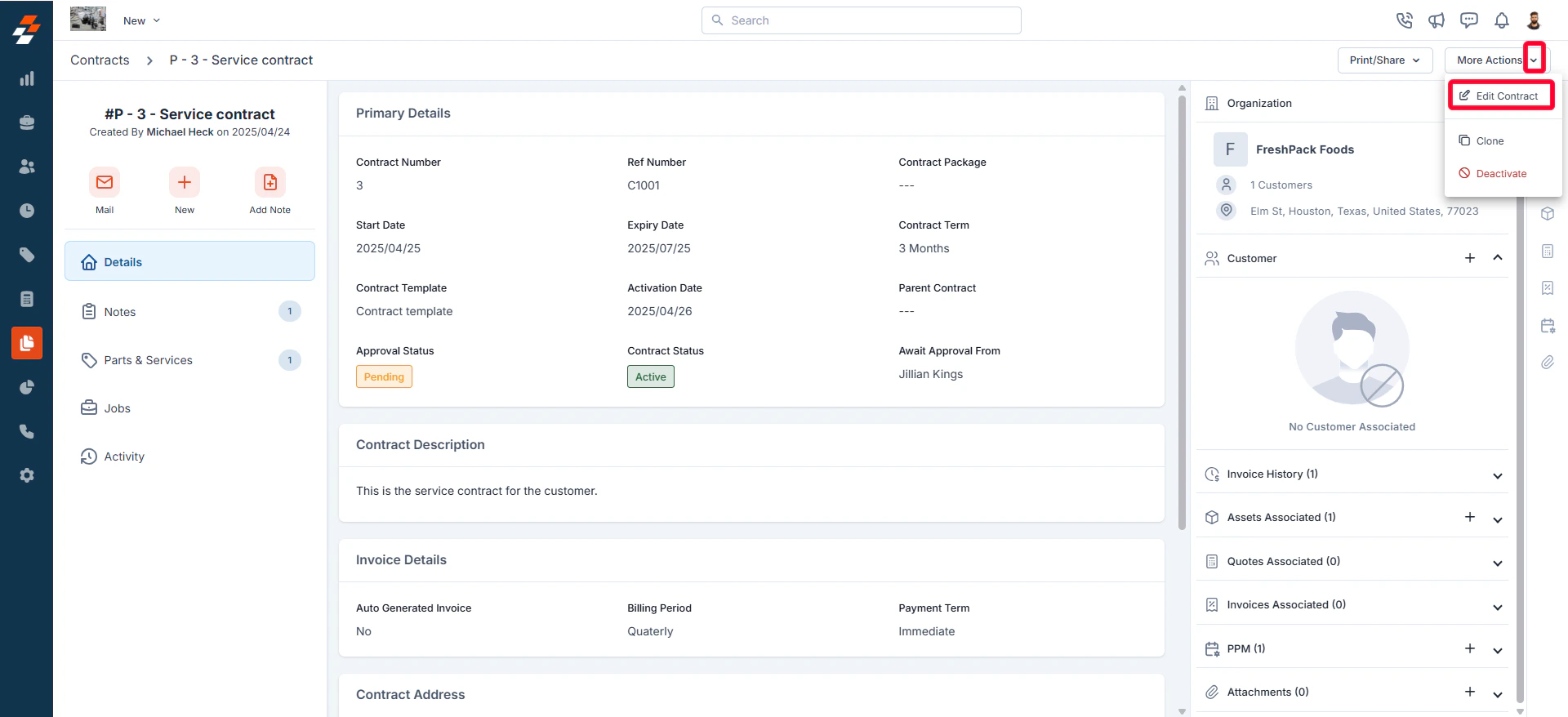Image resolution: width=1568 pixels, height=717 pixels.
Task: Open the calculator icon in left sidebar
Action: [x=27, y=299]
